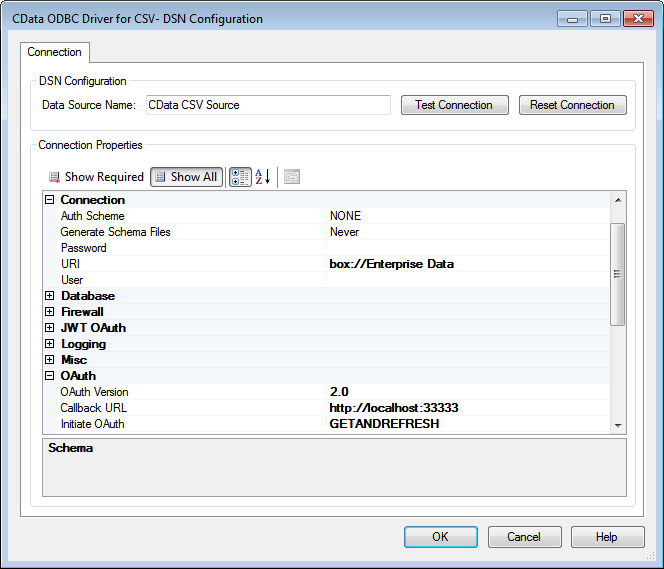
Task: Click the Show Required filter
Action: point(97,177)
